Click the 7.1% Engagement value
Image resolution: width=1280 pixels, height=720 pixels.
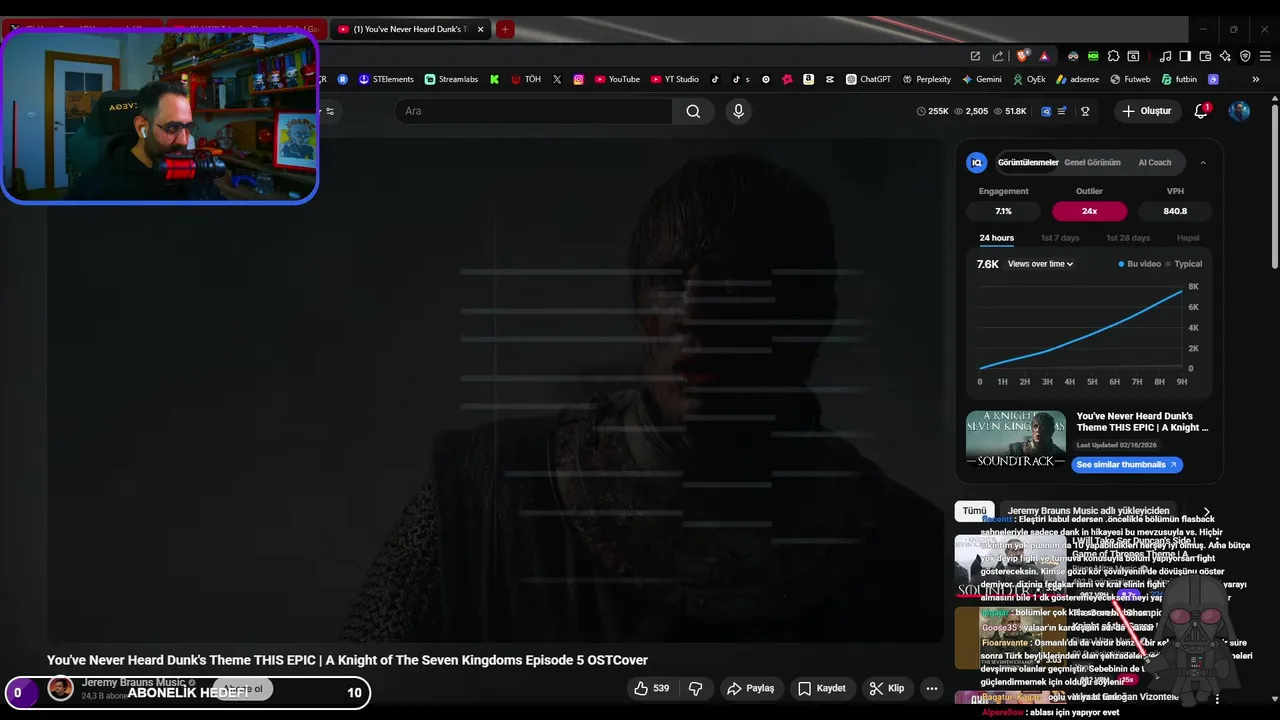[1003, 211]
